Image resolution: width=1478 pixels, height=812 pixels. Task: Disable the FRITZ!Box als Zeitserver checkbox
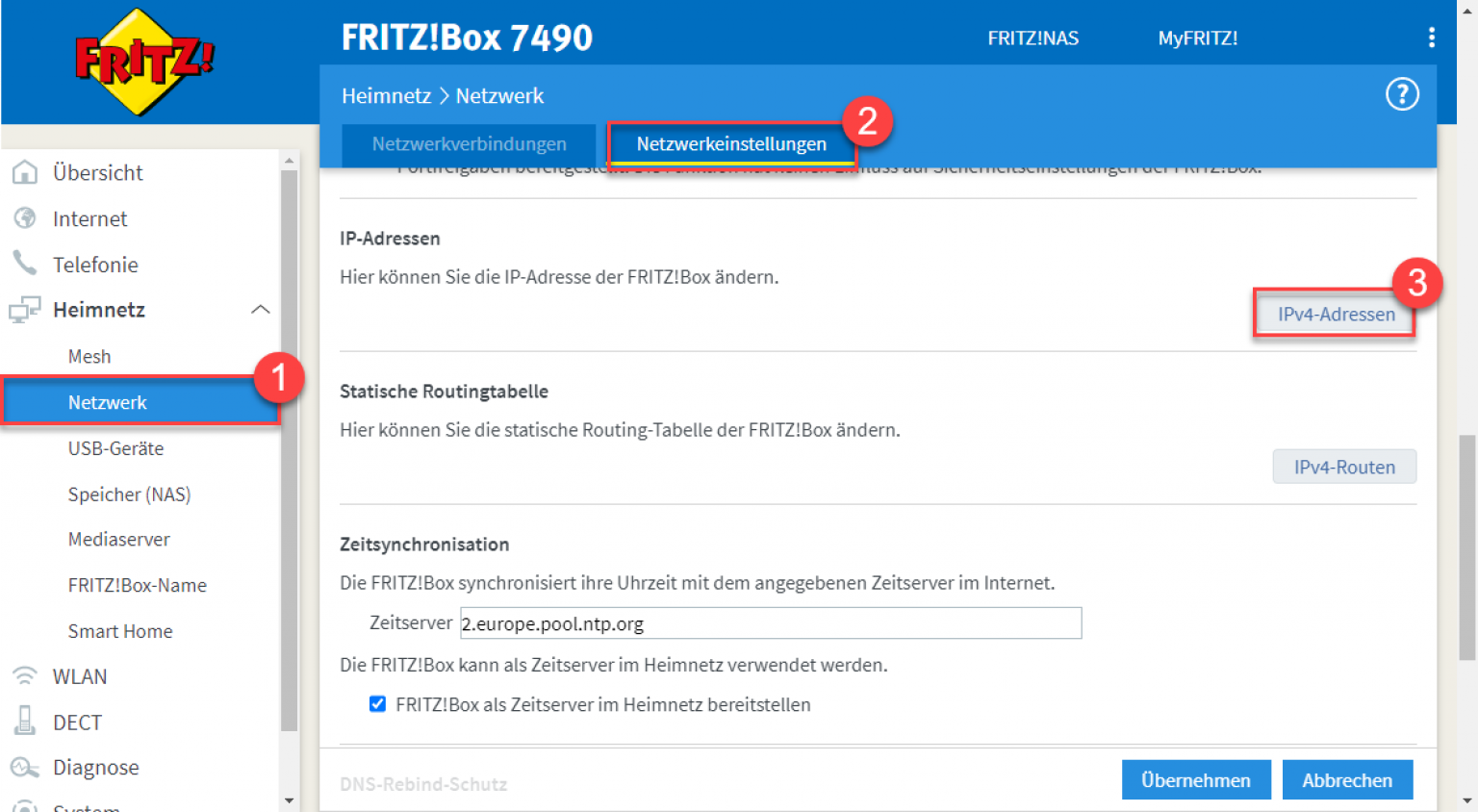pos(377,704)
